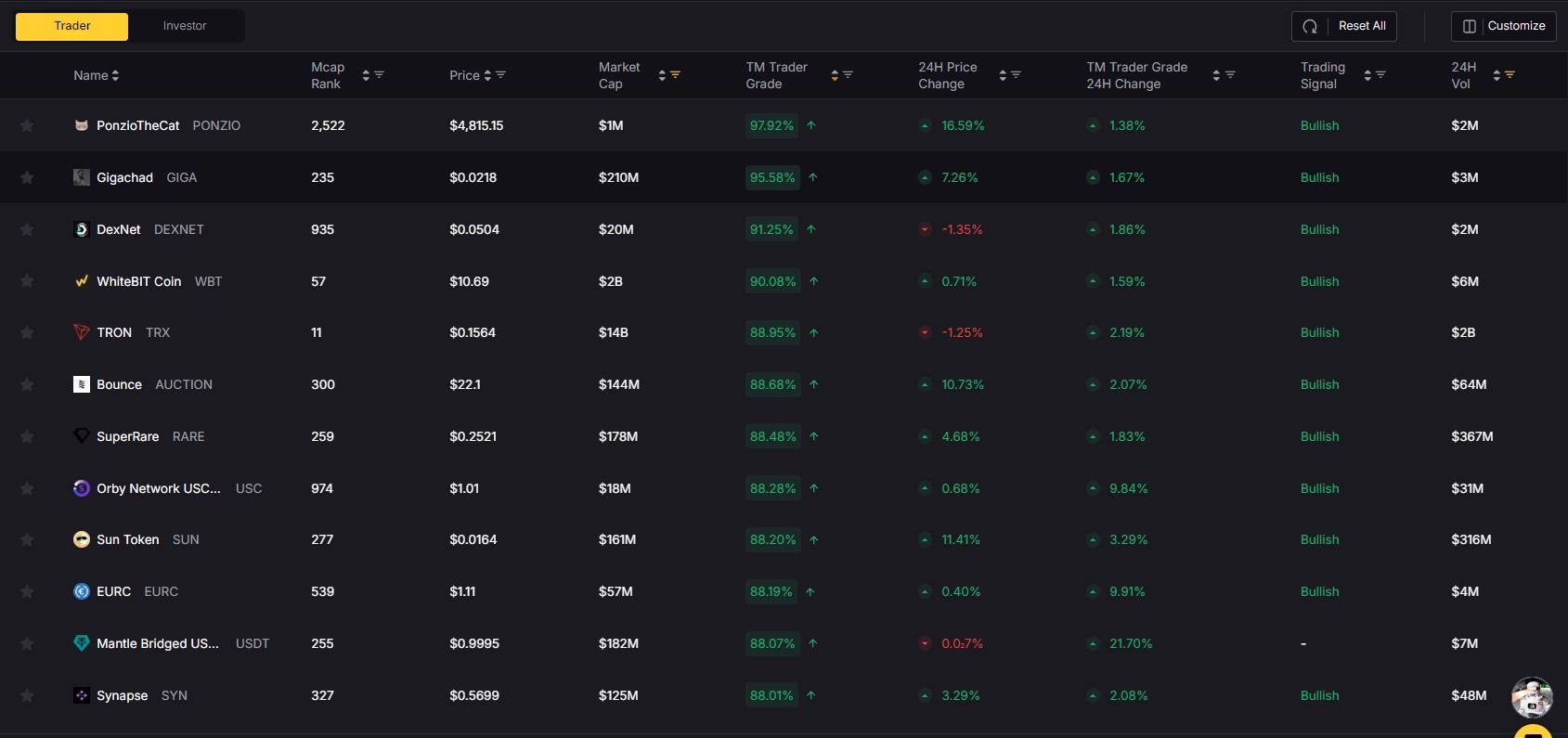Open the Market Cap filter icon
The height and width of the screenshot is (738, 1568).
(x=675, y=74)
